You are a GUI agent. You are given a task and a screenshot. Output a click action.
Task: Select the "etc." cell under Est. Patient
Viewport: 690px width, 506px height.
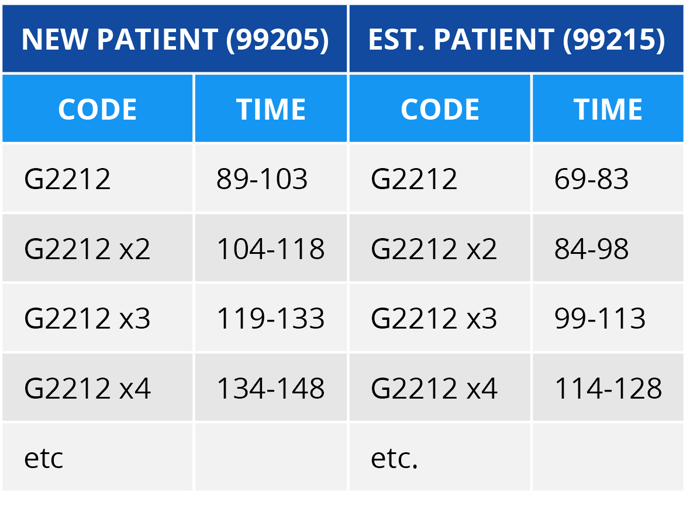click(x=394, y=458)
